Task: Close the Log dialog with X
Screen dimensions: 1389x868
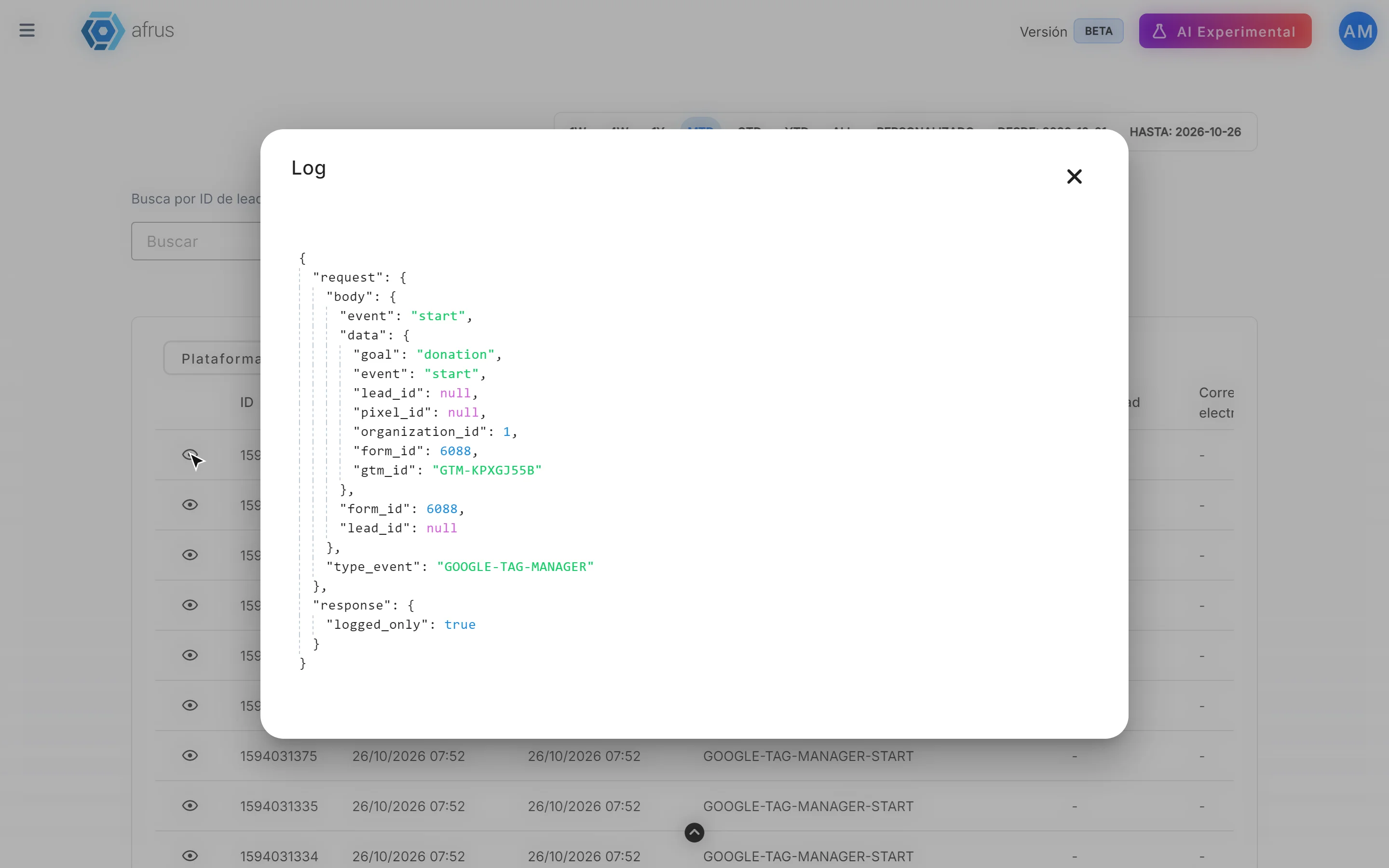Action: [x=1074, y=176]
